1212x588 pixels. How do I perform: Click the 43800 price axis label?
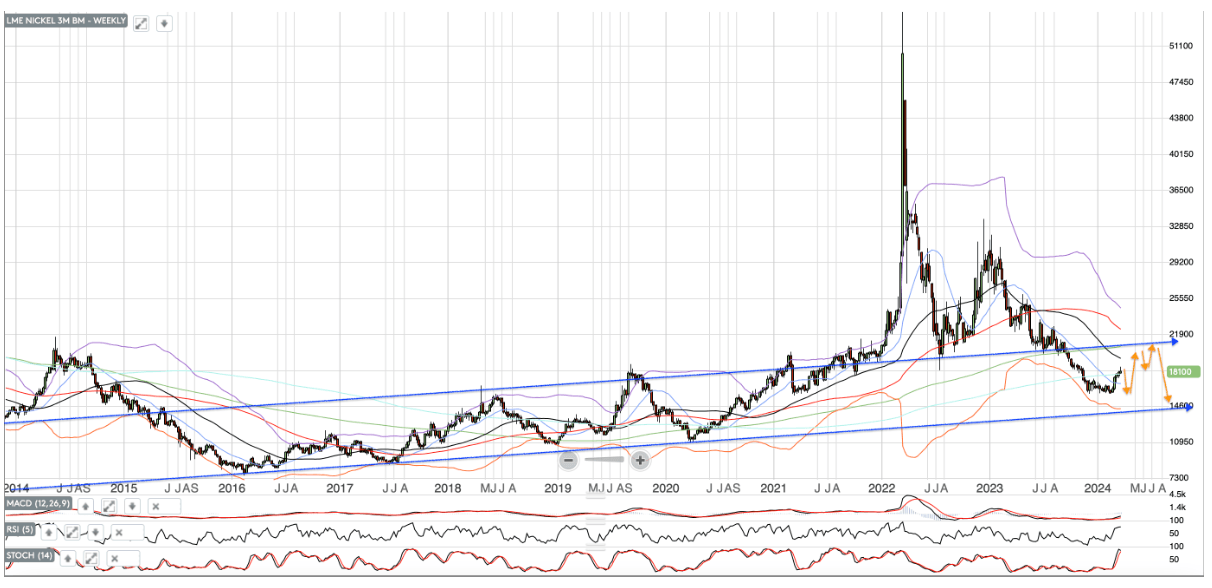pos(1181,118)
